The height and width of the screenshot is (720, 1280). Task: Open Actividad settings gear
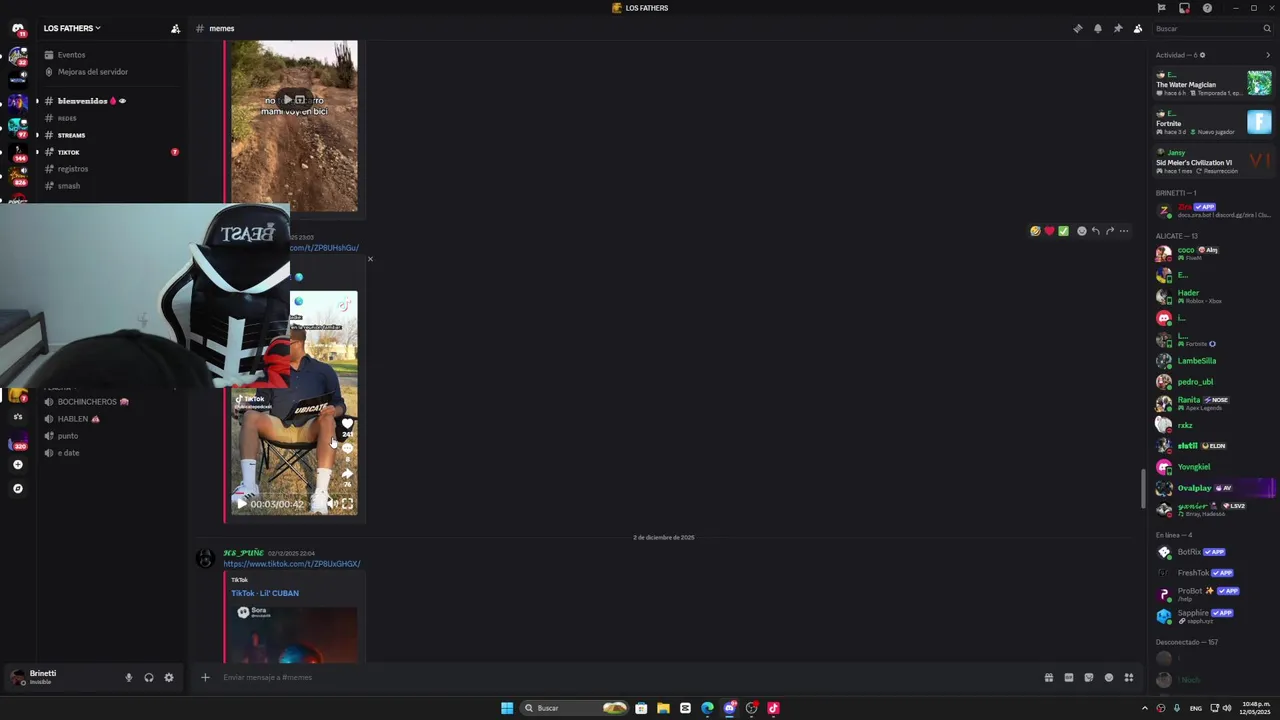point(1202,55)
